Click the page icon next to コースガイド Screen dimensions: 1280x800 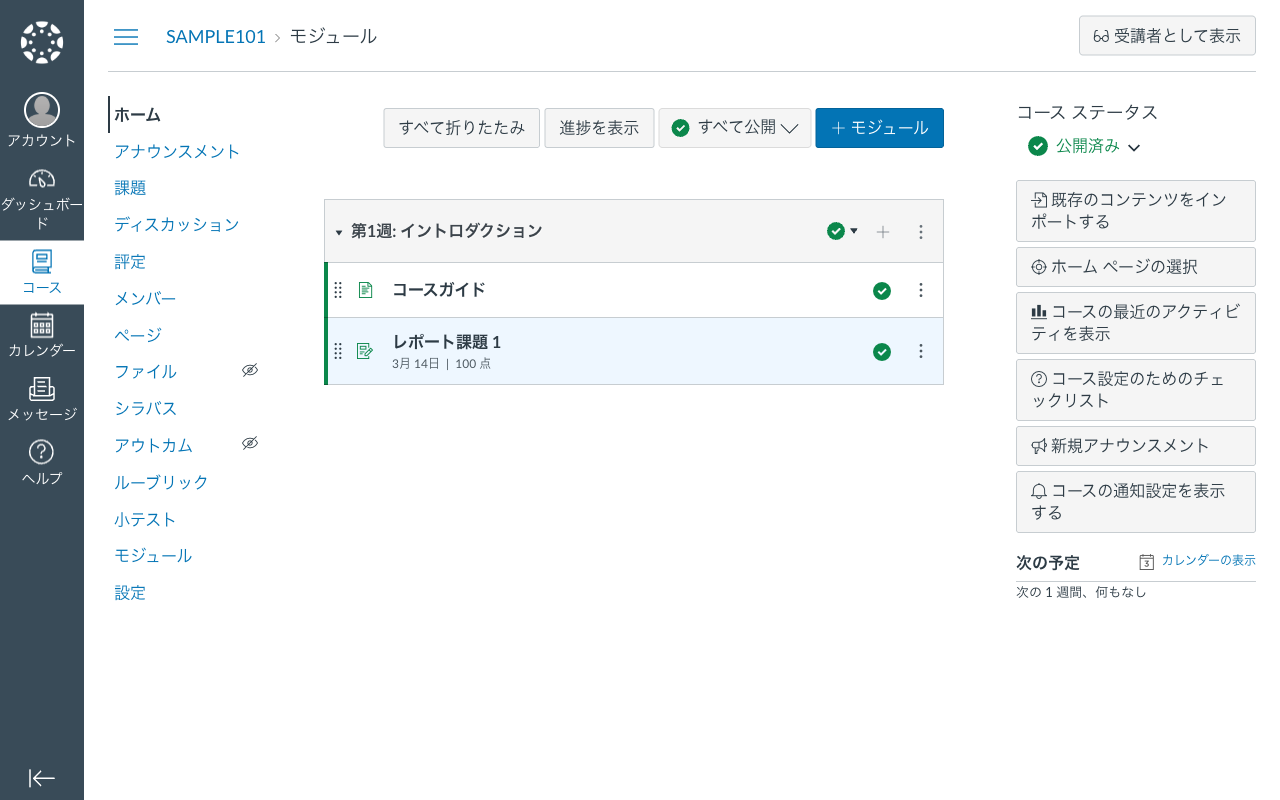365,290
